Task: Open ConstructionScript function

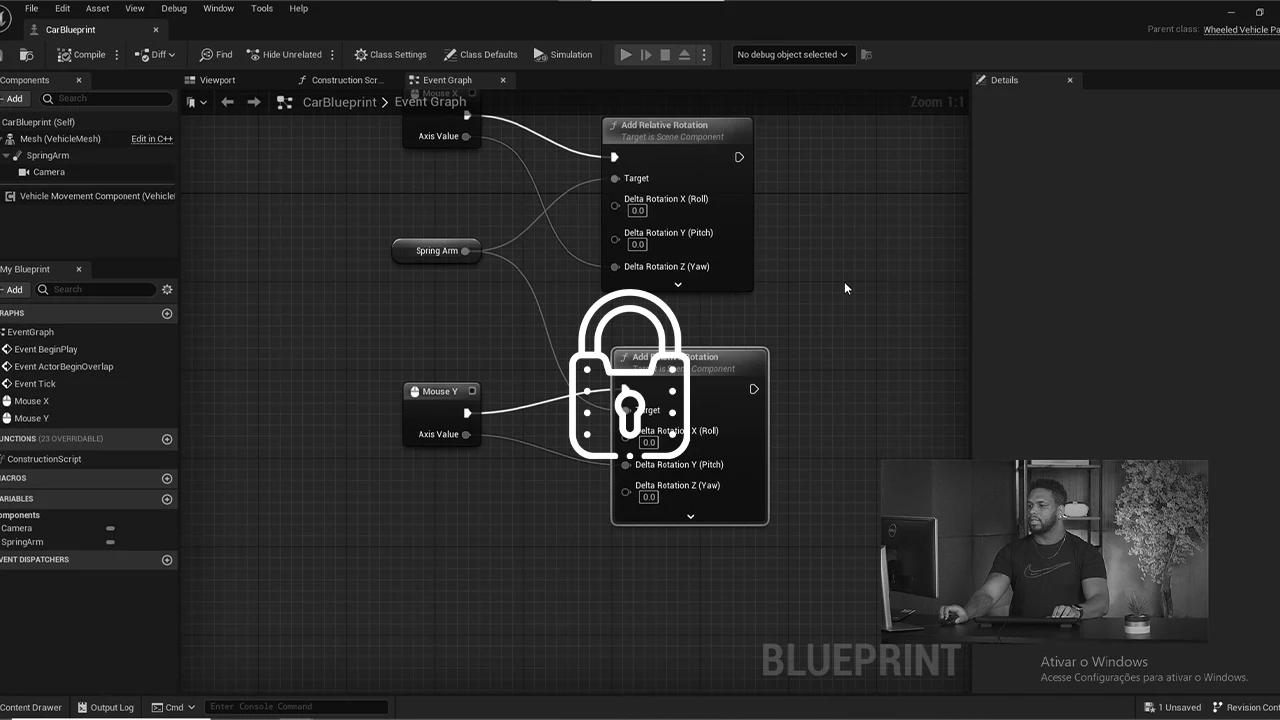Action: click(44, 459)
